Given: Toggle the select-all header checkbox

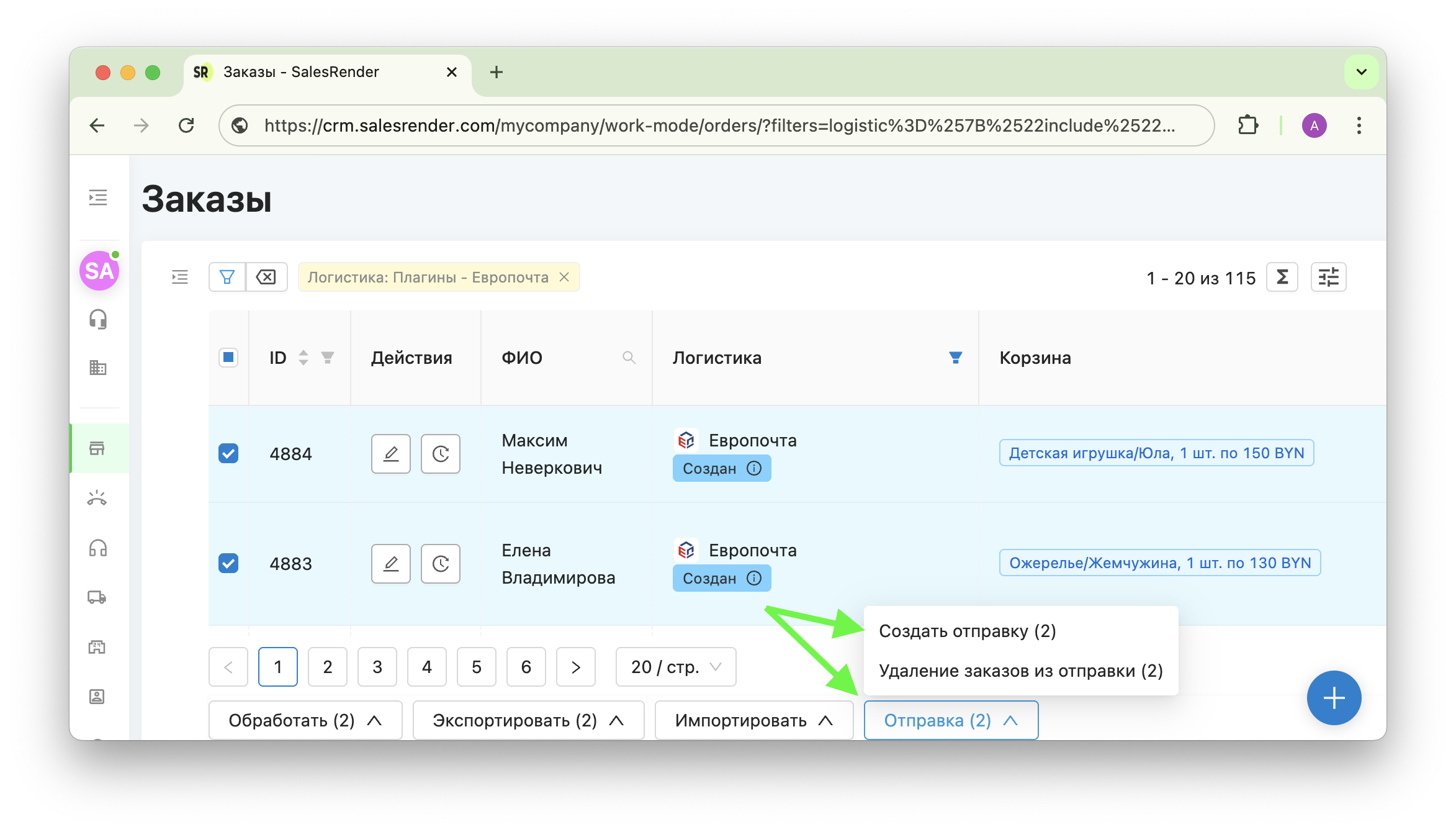Looking at the screenshot, I should coord(228,358).
